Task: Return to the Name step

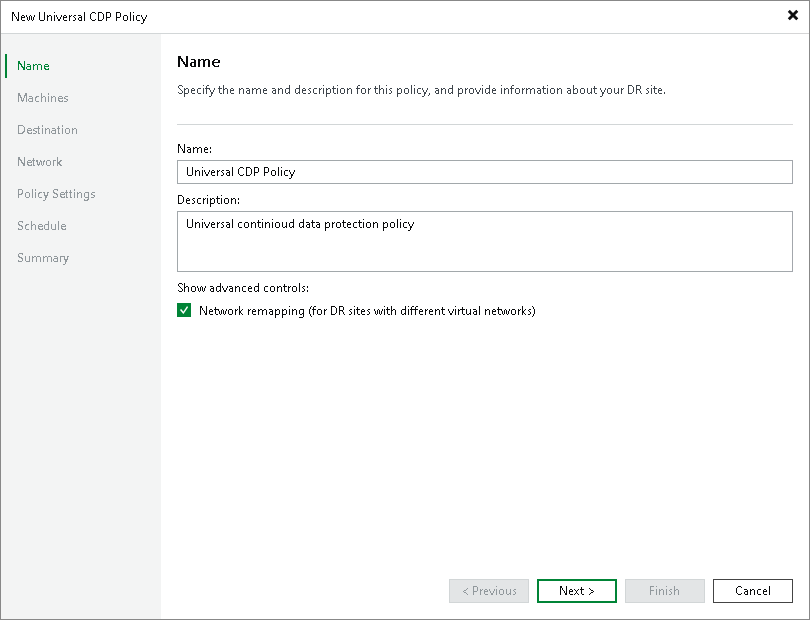Action: point(32,65)
